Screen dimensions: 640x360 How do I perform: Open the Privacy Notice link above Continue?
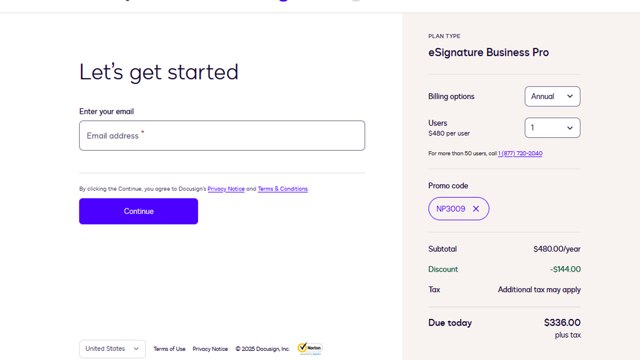(226, 189)
